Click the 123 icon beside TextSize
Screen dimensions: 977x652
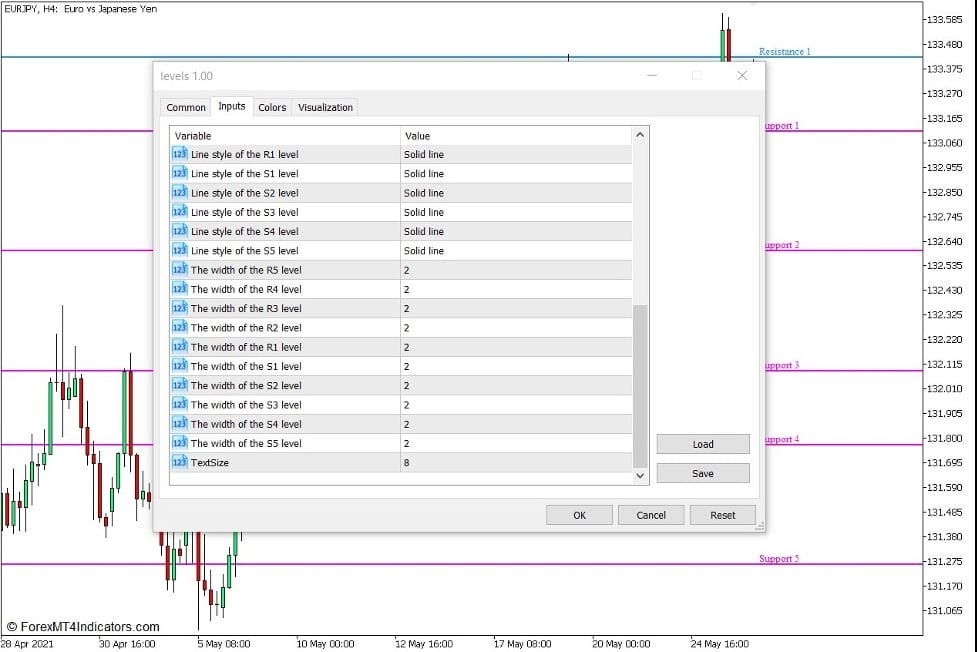[x=179, y=462]
